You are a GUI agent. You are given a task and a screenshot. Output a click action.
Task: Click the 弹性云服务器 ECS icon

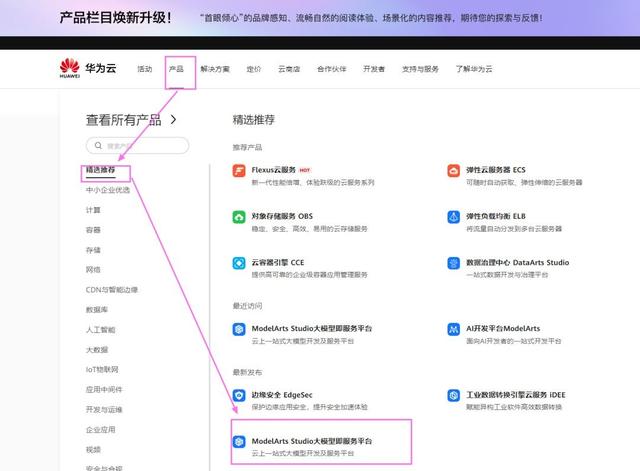click(x=453, y=170)
